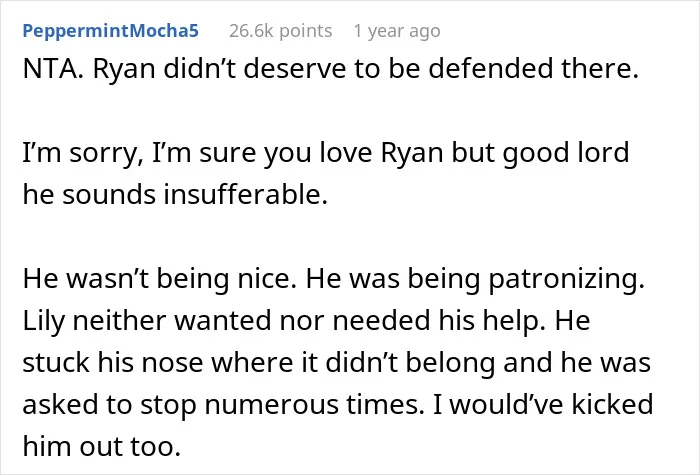Viewport: 700px width, 475px height.
Task: Click the line starting 'I'm sorry, I'm sure'
Action: tap(326, 153)
